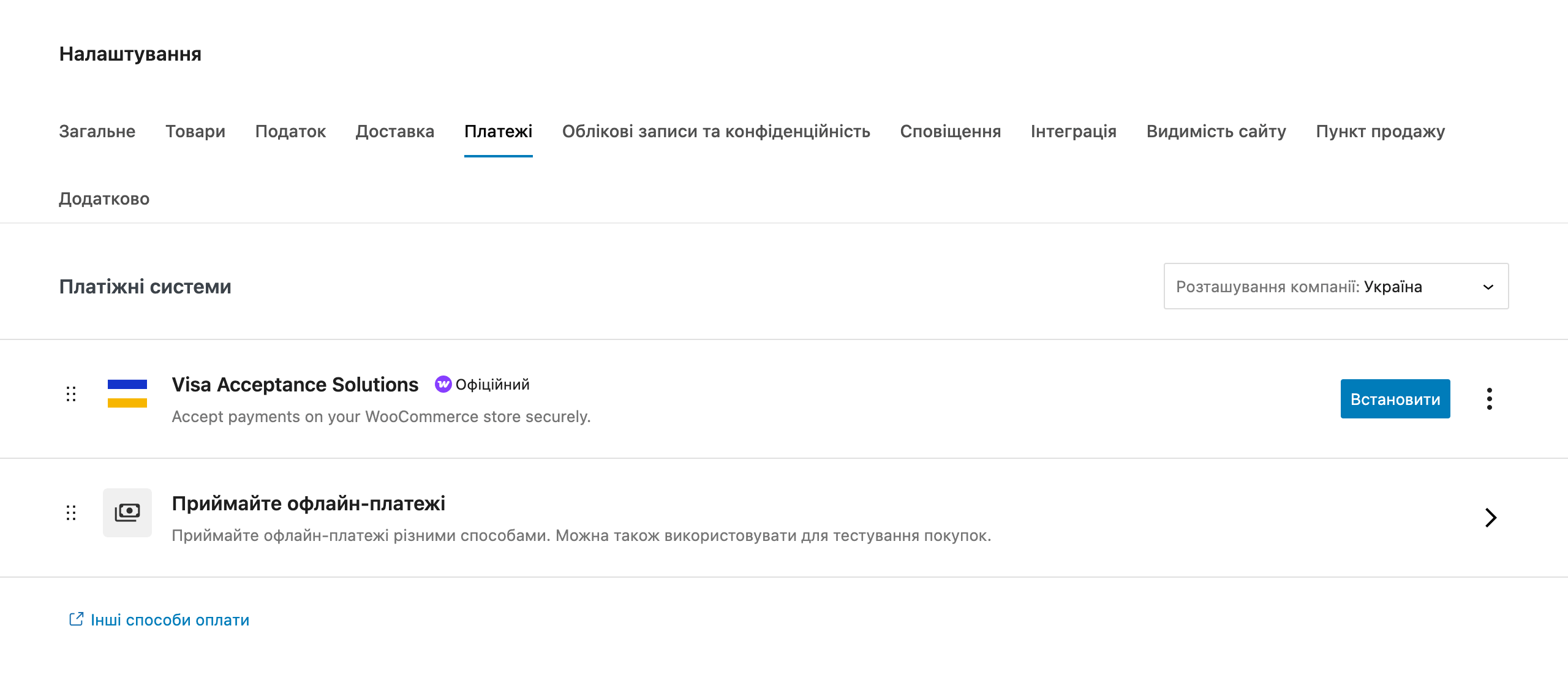Click the Visa Acceptance Solutions title
This screenshot has height=680, width=1568.
(x=295, y=384)
